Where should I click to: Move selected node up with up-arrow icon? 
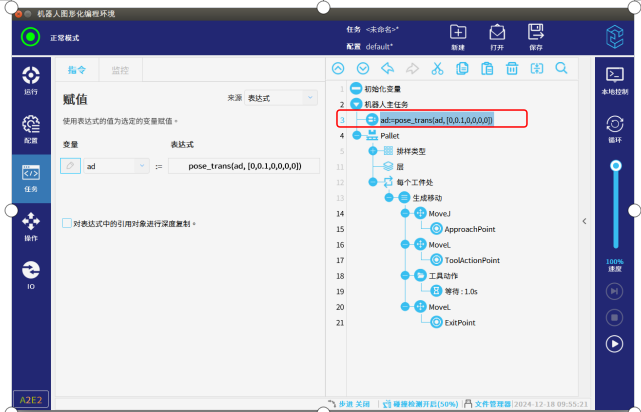pos(337,68)
